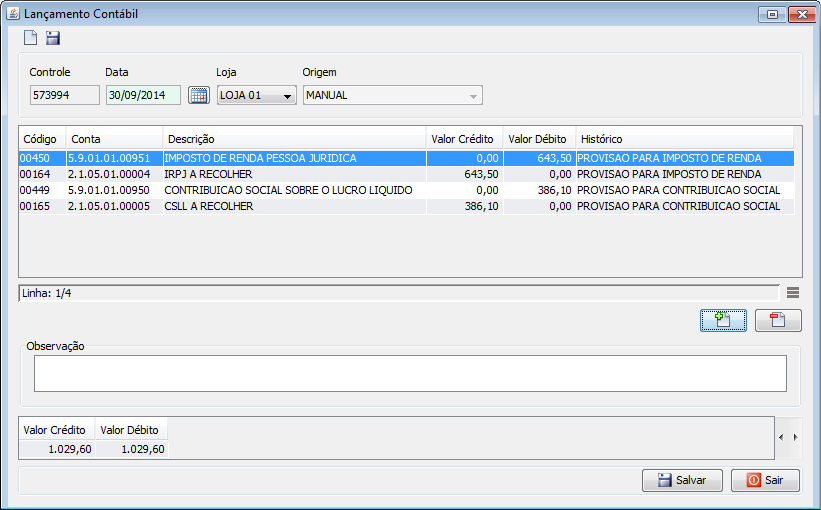Click the totals Valor Débito header
This screenshot has width=821, height=510.
pos(132,430)
